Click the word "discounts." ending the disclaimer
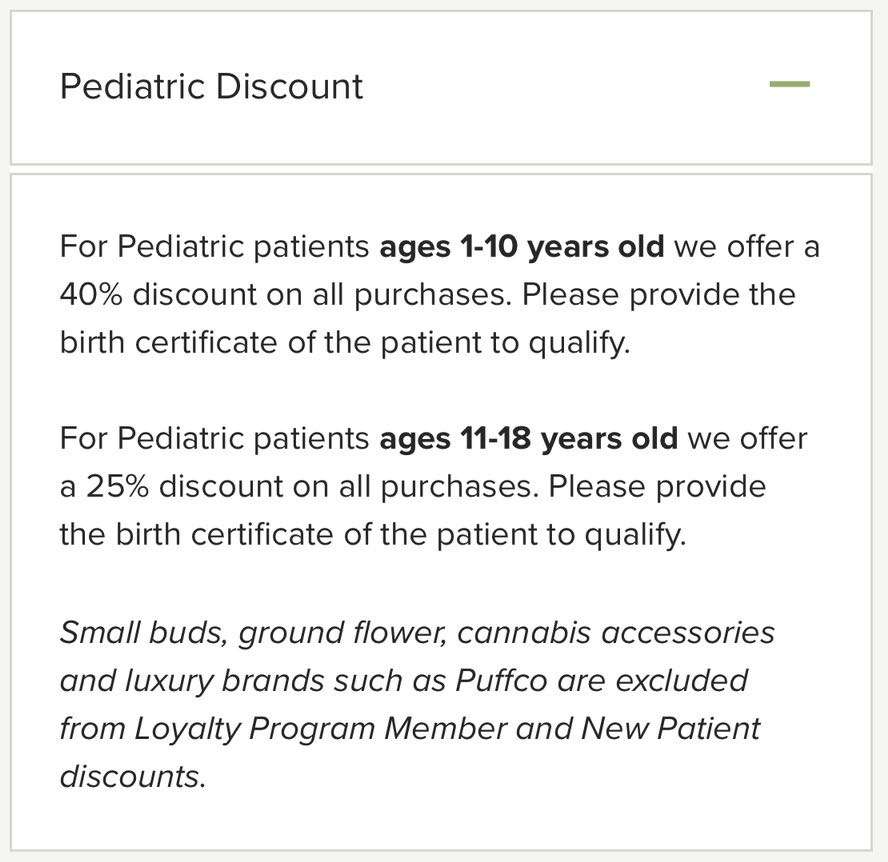 point(132,776)
